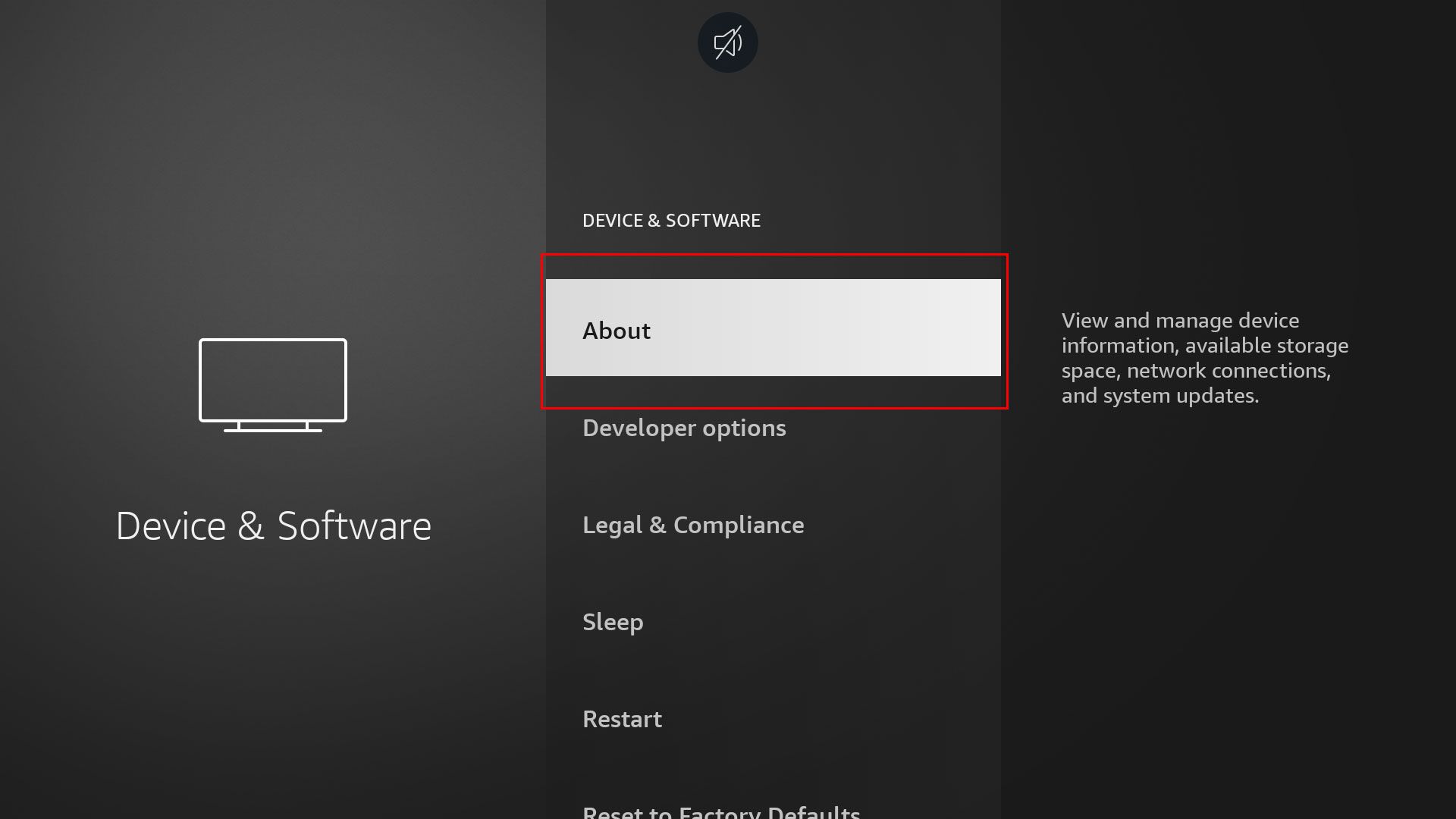Choose Restart from the menu

pyautogui.click(x=622, y=719)
